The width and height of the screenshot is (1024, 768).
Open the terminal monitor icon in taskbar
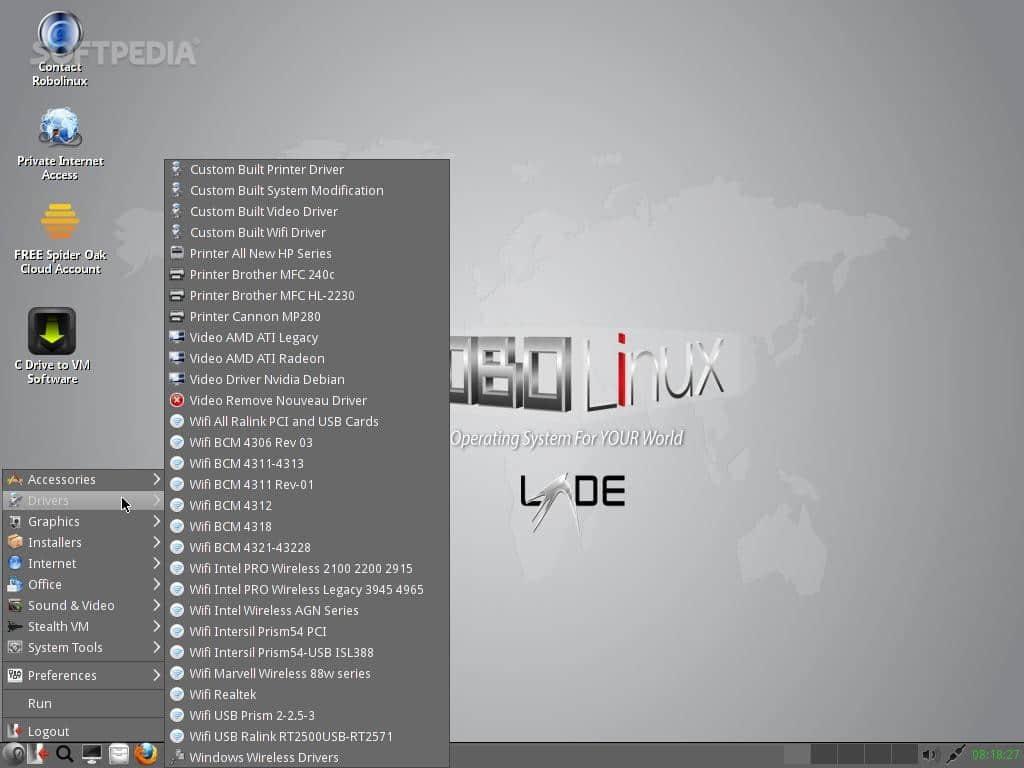(x=92, y=754)
